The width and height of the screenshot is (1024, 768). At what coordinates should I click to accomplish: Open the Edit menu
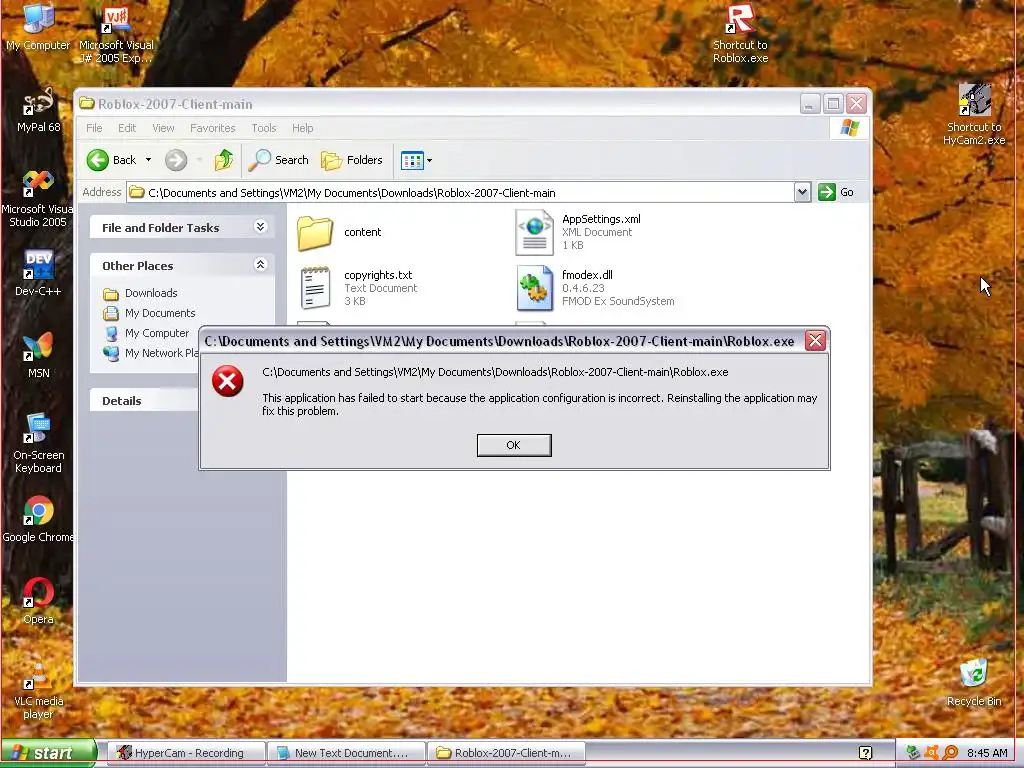[x=127, y=128]
